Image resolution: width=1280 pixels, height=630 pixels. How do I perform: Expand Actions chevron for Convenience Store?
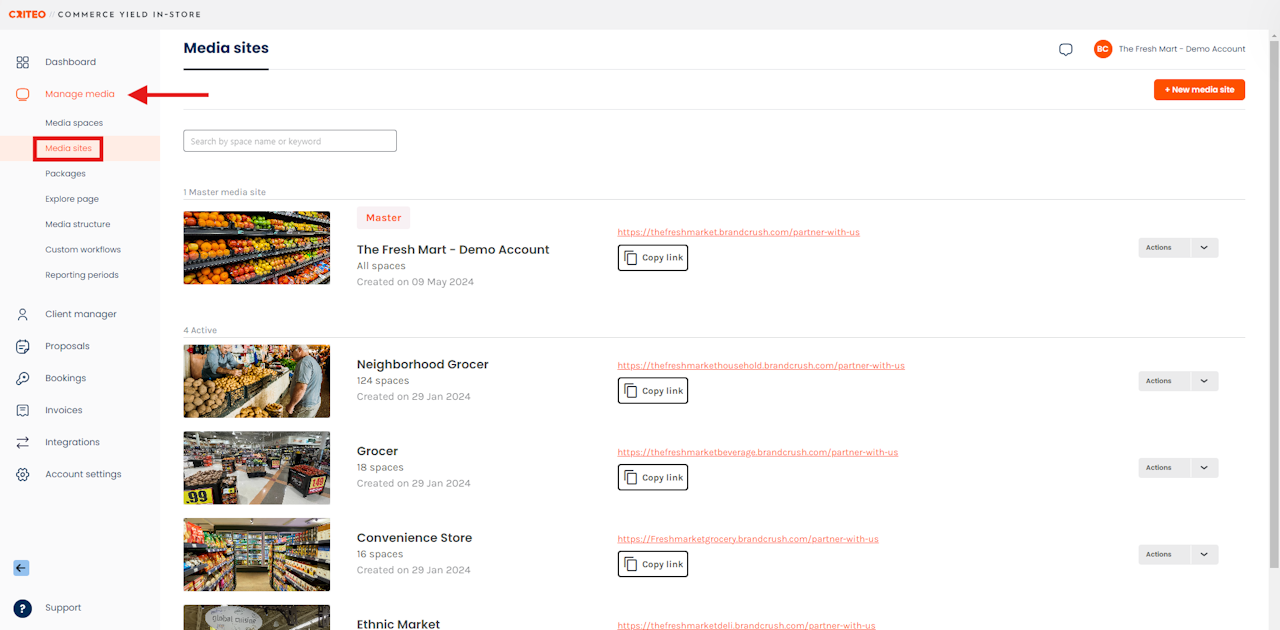coord(1204,554)
